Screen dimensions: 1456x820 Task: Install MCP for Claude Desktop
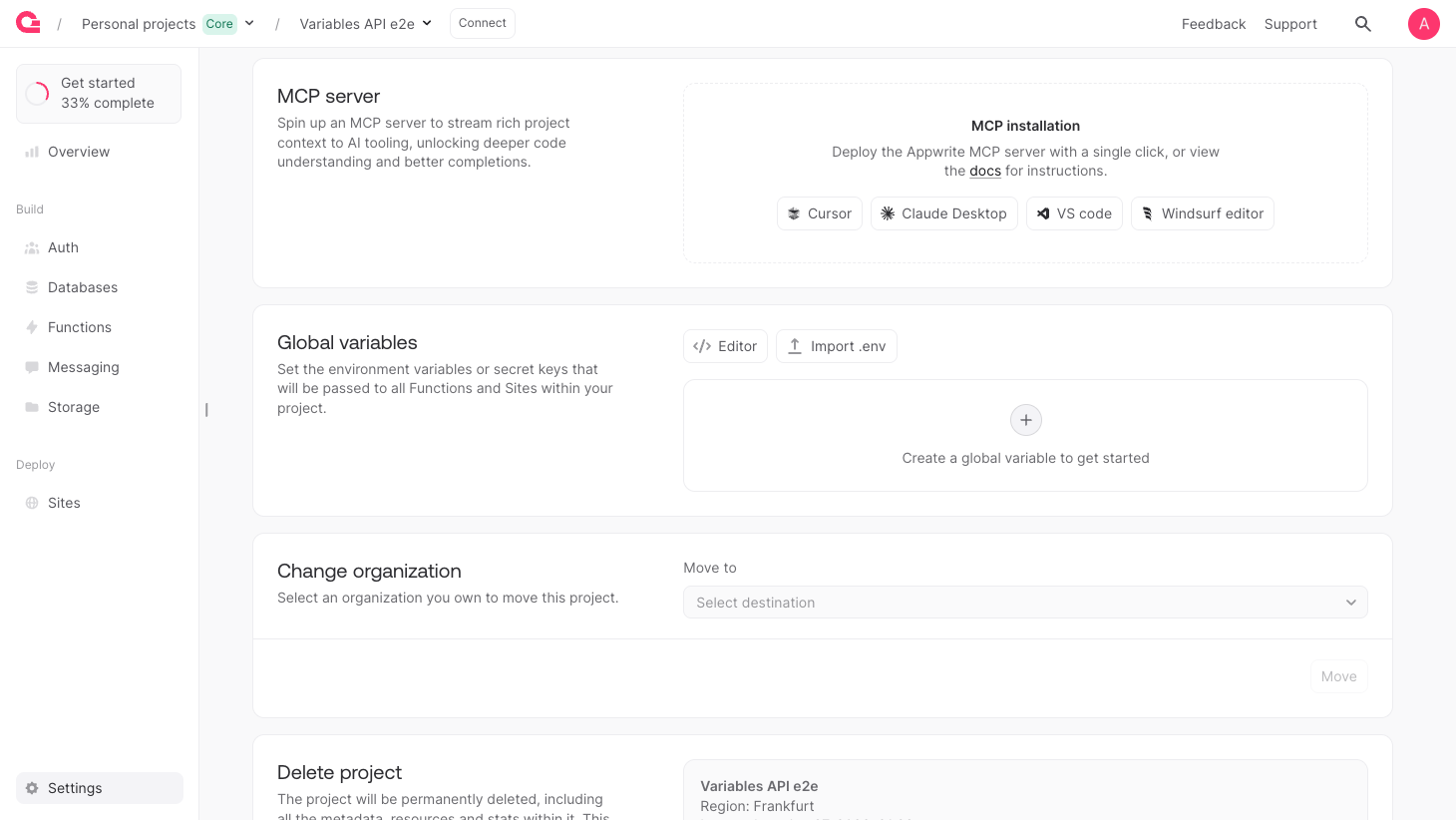943,212
